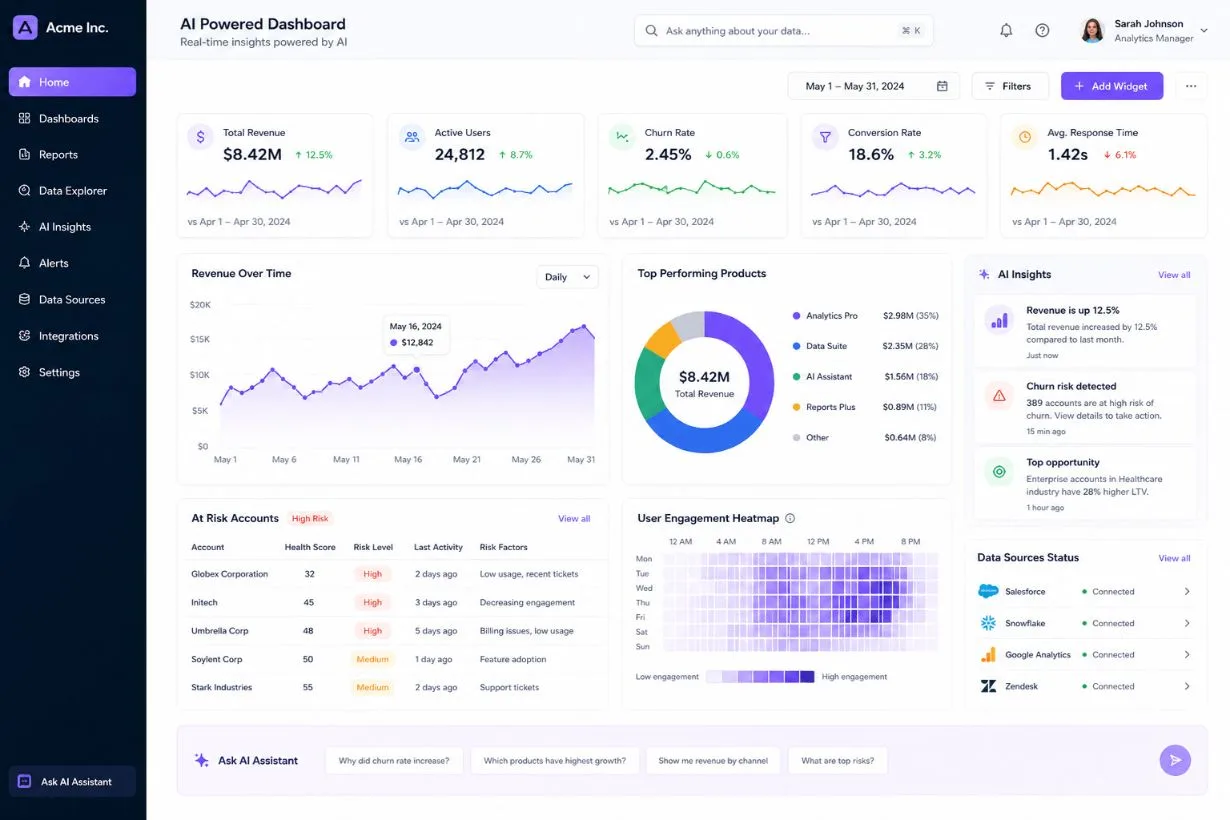The image size is (1230, 820).
Task: Open Reports in the sidebar
Action: tap(72, 154)
